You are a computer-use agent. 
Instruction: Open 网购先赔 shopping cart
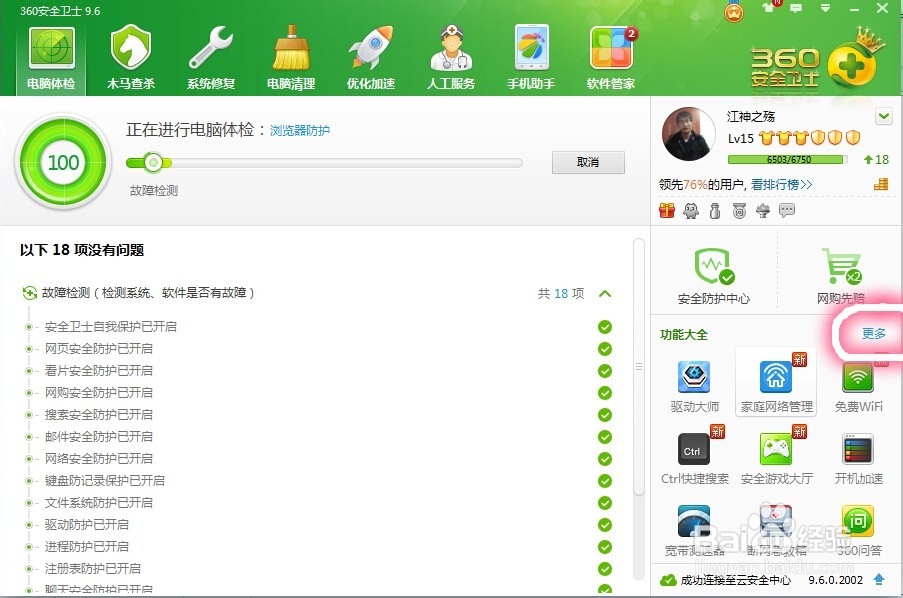pyautogui.click(x=841, y=277)
